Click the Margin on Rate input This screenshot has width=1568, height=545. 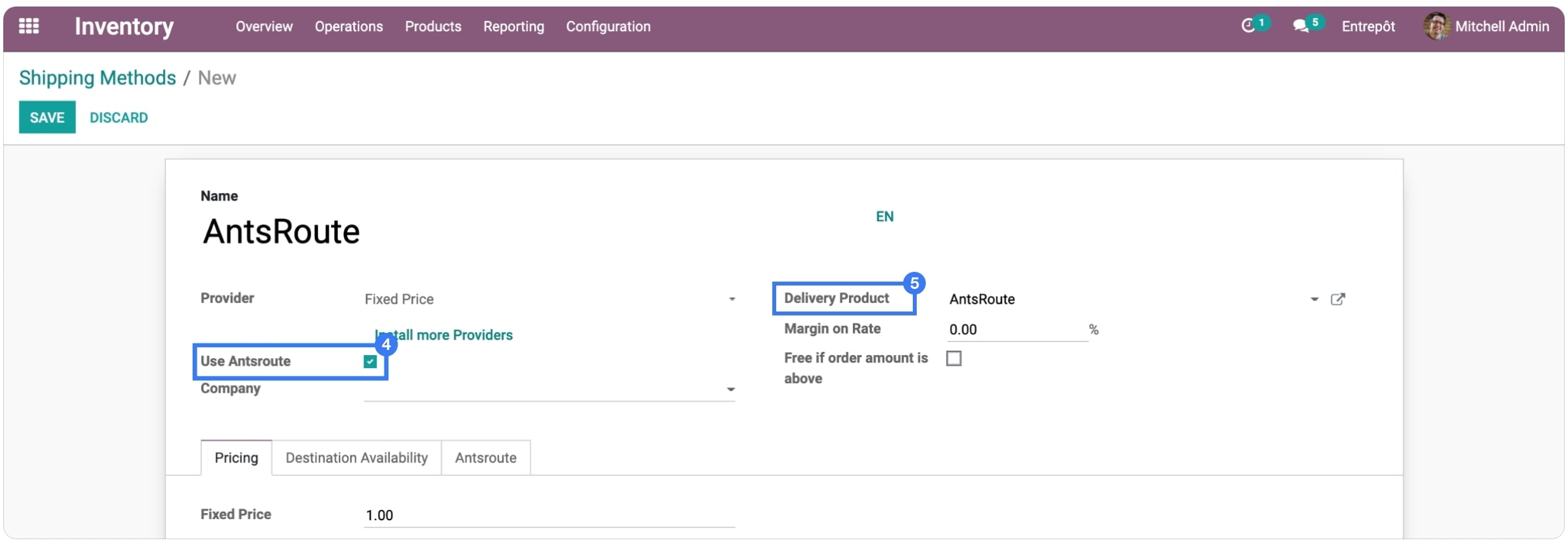1018,330
